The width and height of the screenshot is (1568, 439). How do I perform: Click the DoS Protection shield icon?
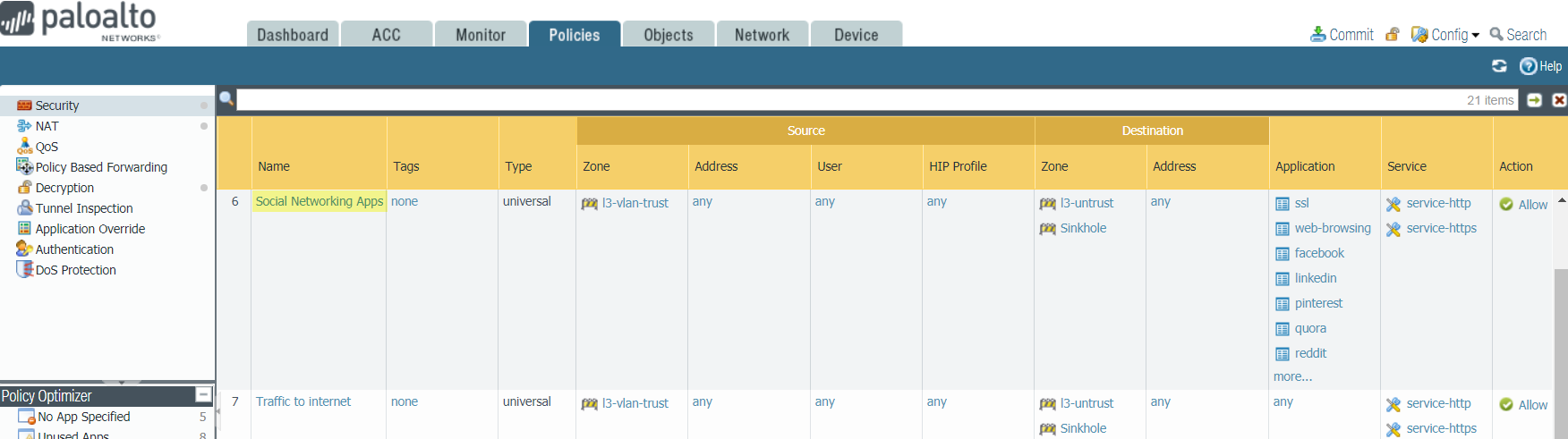25,270
